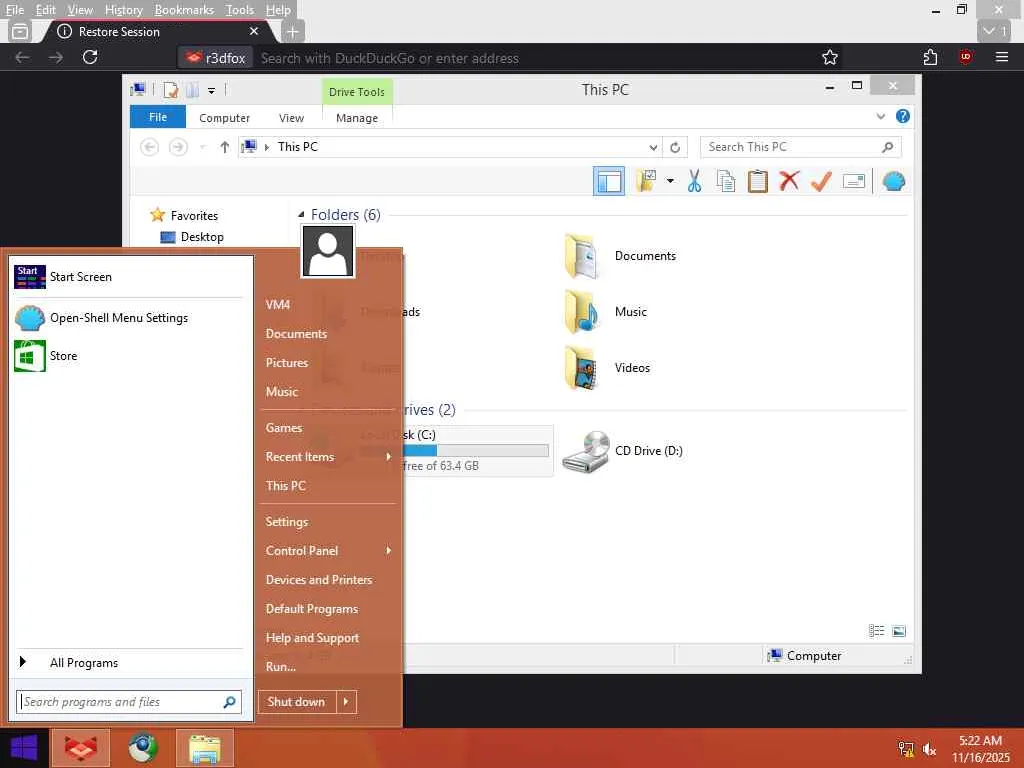Open the Manage ribbon tab
Viewport: 1024px width, 768px height.
[357, 118]
